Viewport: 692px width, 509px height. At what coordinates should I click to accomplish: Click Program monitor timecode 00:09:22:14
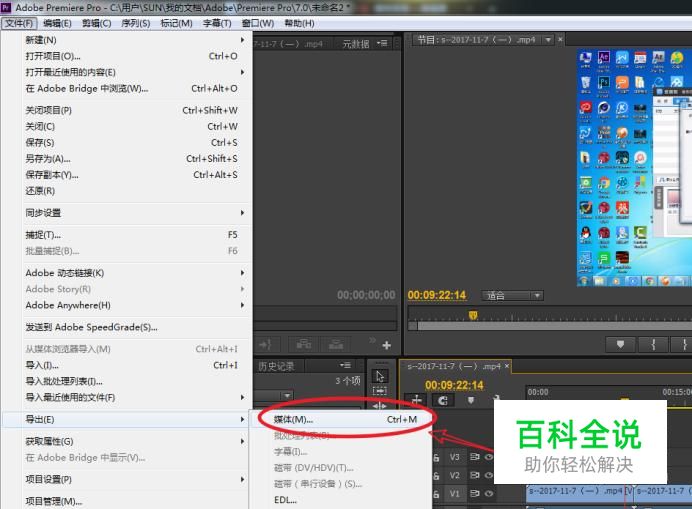click(436, 295)
